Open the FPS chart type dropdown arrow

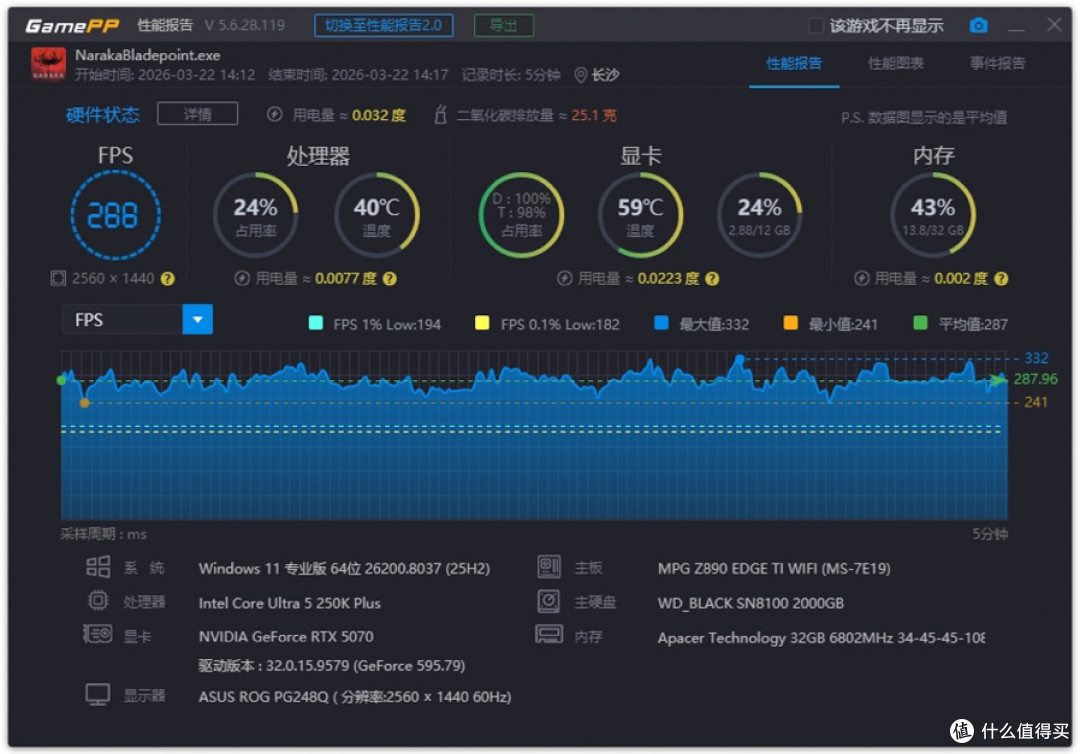198,320
